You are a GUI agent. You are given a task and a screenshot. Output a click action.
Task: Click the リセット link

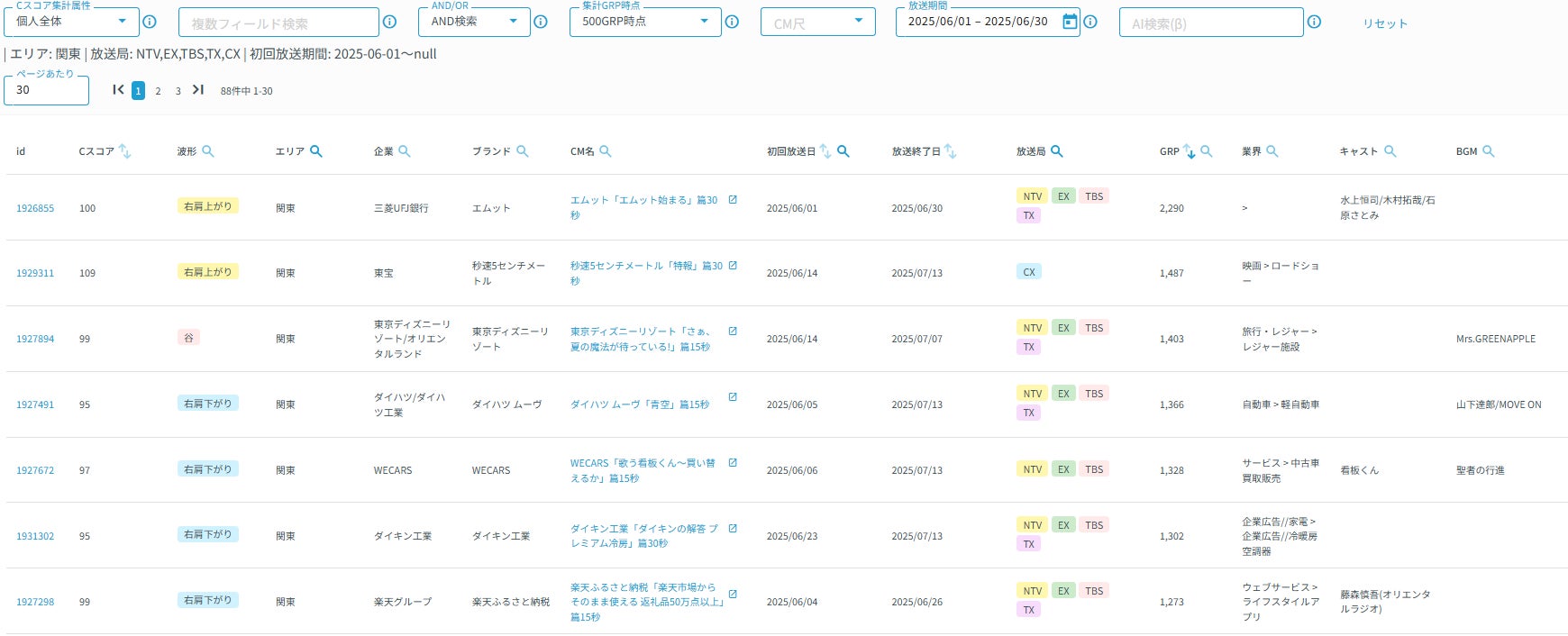1384,23
